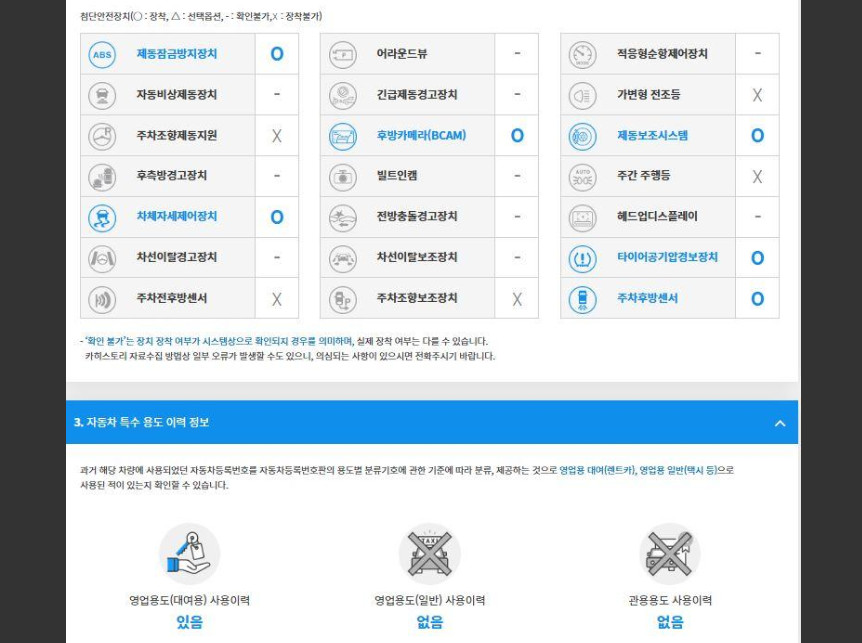Click the 후측방경고장치 icon
The image size is (862, 643).
[102, 176]
